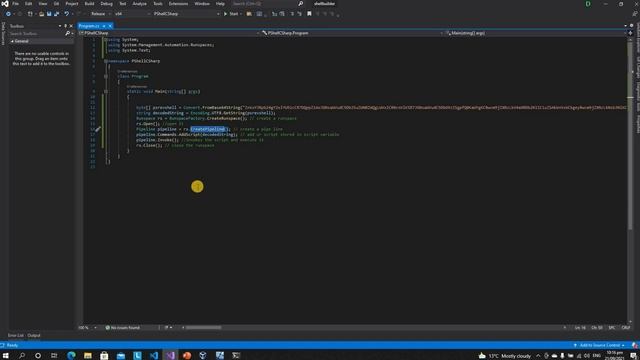Click the Navigate Backward toolbar icon
The width and height of the screenshot is (640, 360).
[8, 14]
